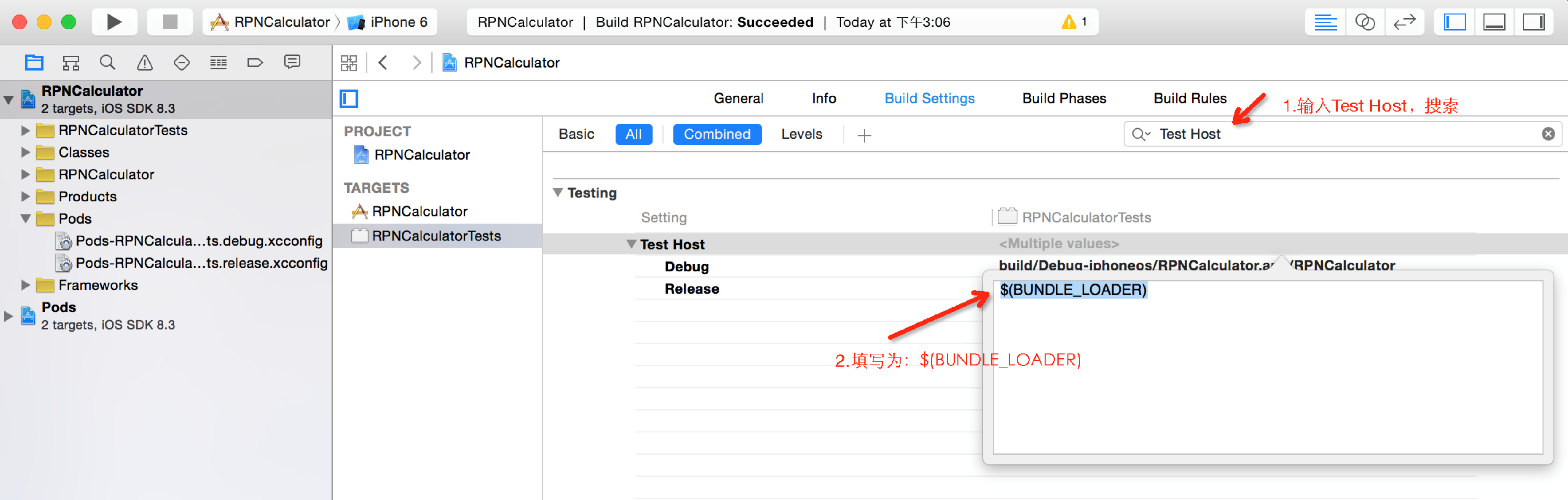Expand the Classes folder

click(x=25, y=152)
